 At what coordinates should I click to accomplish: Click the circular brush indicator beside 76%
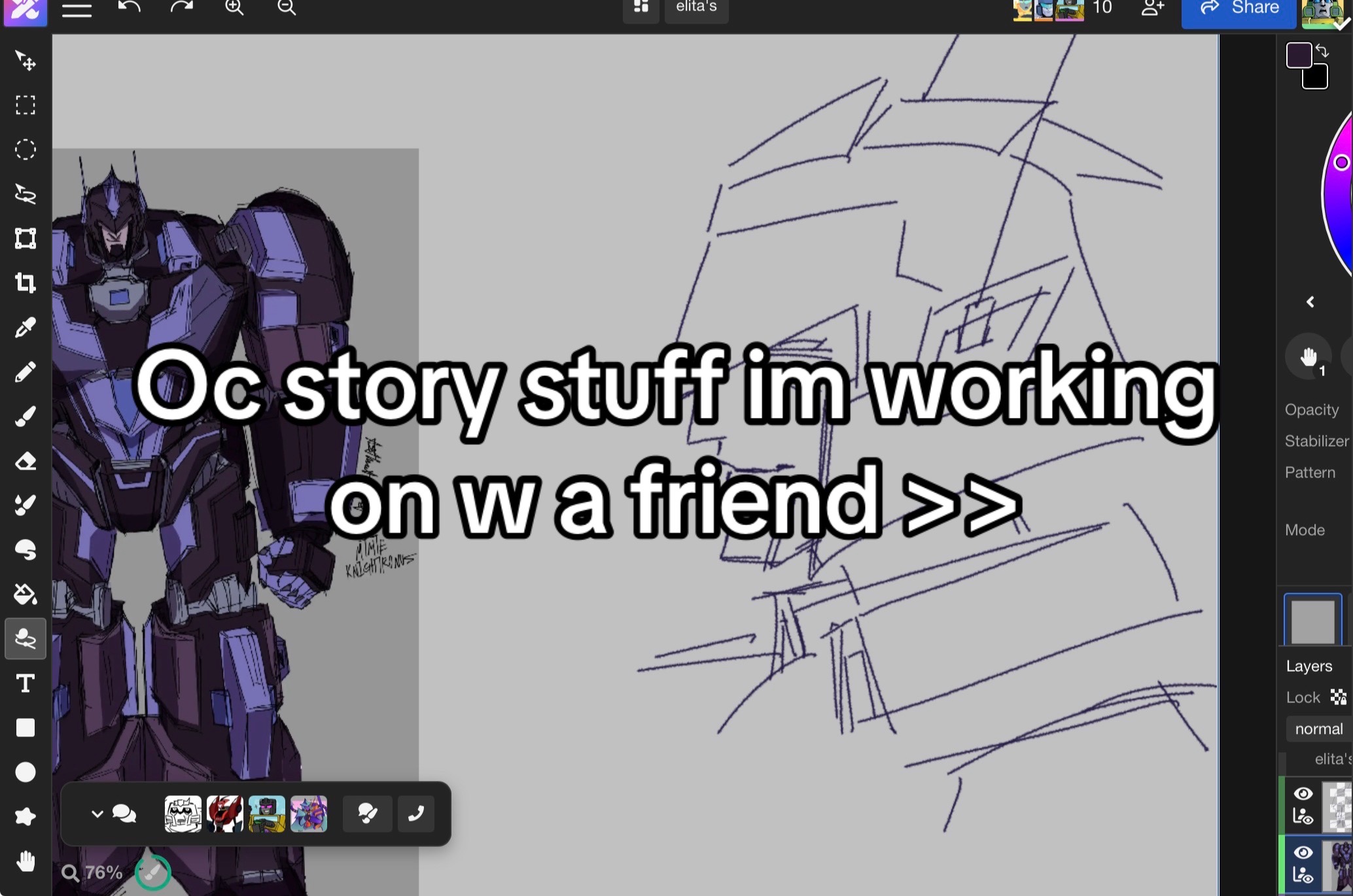(x=153, y=872)
